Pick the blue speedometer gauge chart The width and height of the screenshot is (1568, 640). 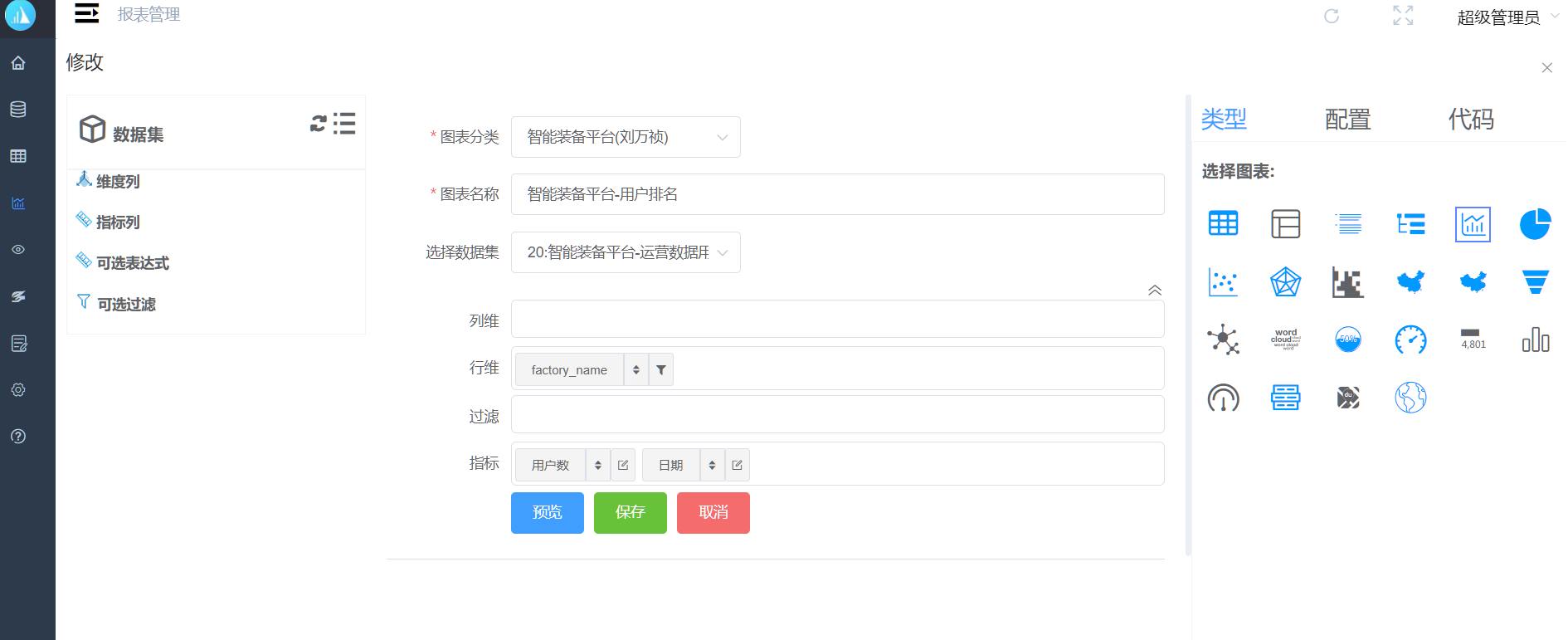[1410, 340]
